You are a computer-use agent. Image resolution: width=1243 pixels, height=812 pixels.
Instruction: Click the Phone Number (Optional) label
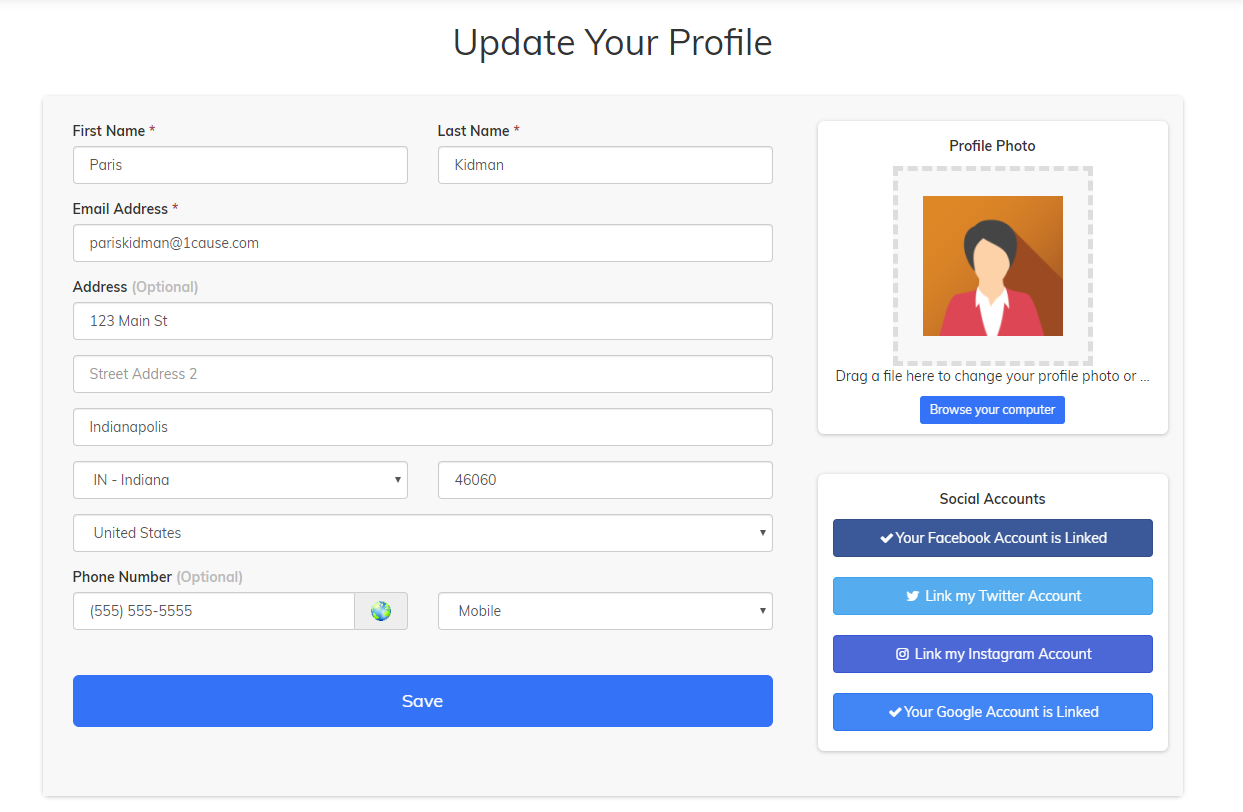point(158,577)
